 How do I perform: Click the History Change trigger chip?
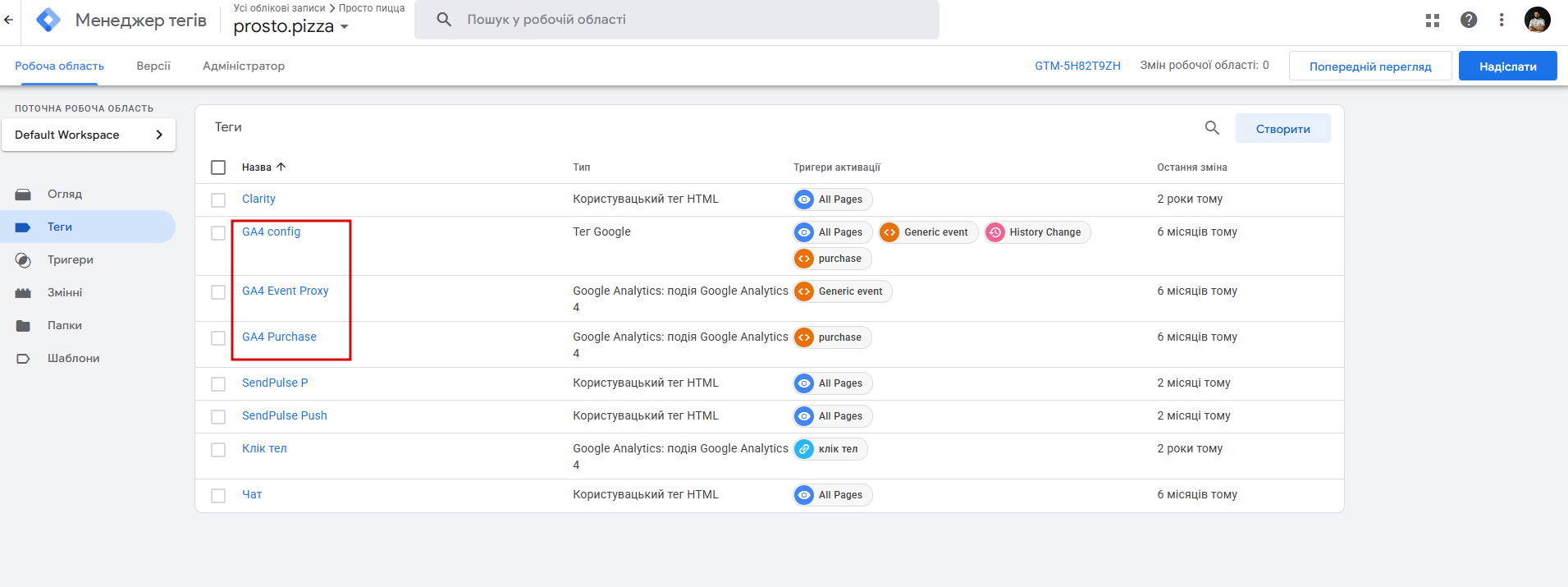point(1038,232)
